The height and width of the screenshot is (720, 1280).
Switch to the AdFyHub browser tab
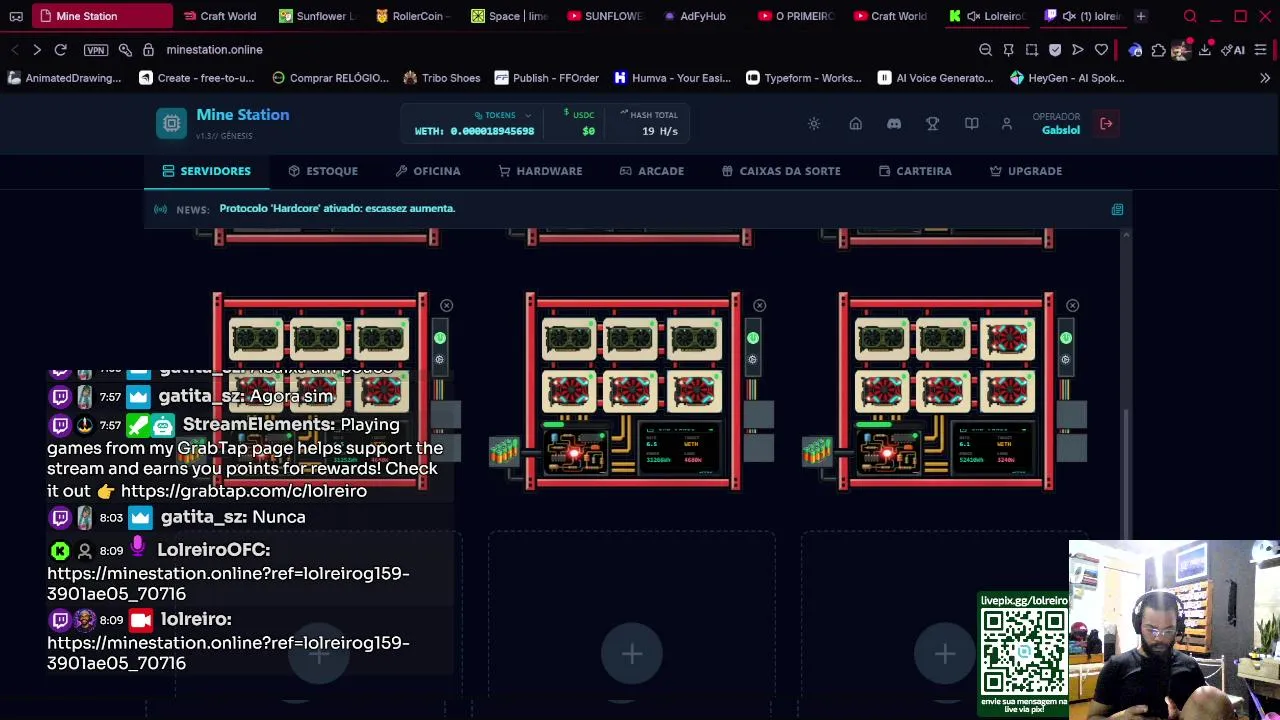pos(694,16)
